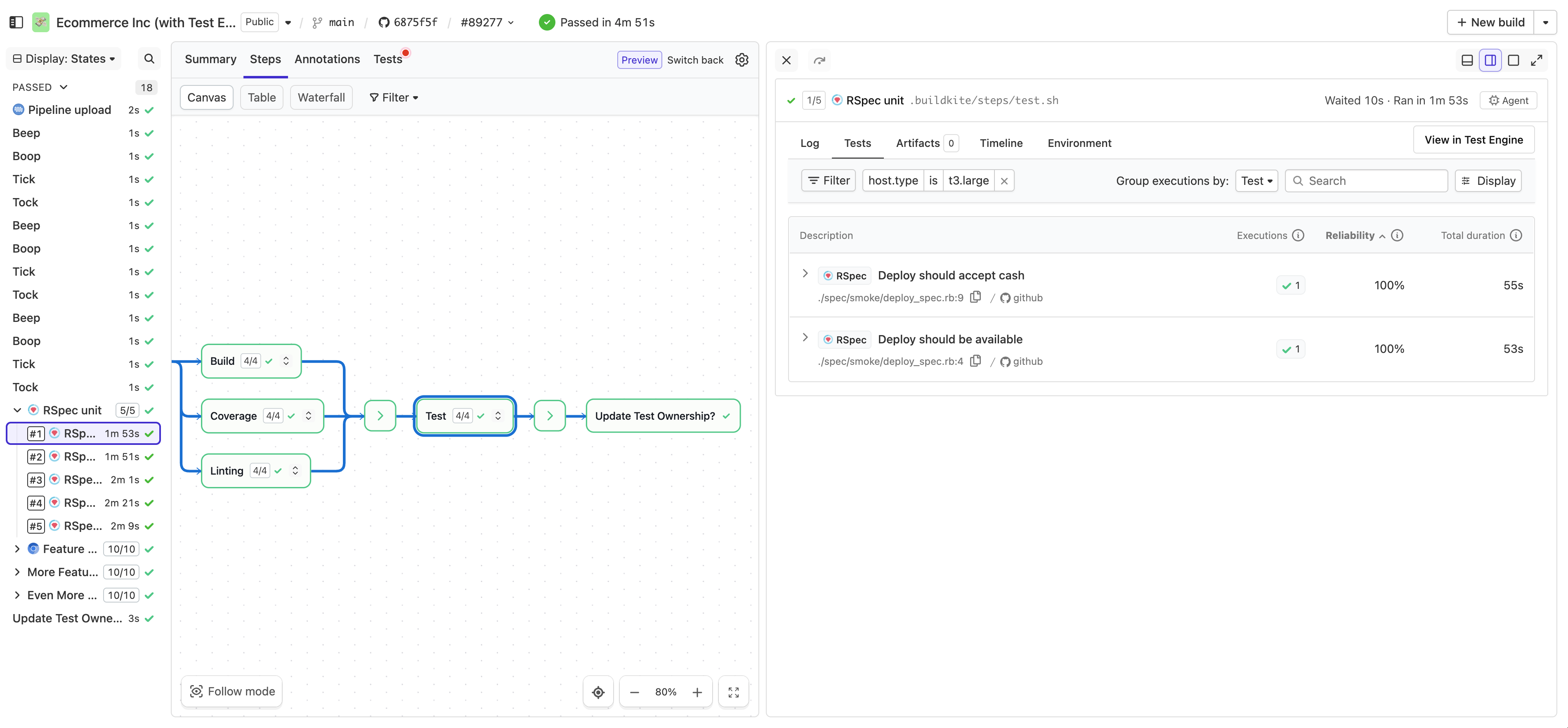Open Agent details for the RSpec unit job
Image resolution: width=1568 pixels, height=728 pixels.
(x=1508, y=100)
